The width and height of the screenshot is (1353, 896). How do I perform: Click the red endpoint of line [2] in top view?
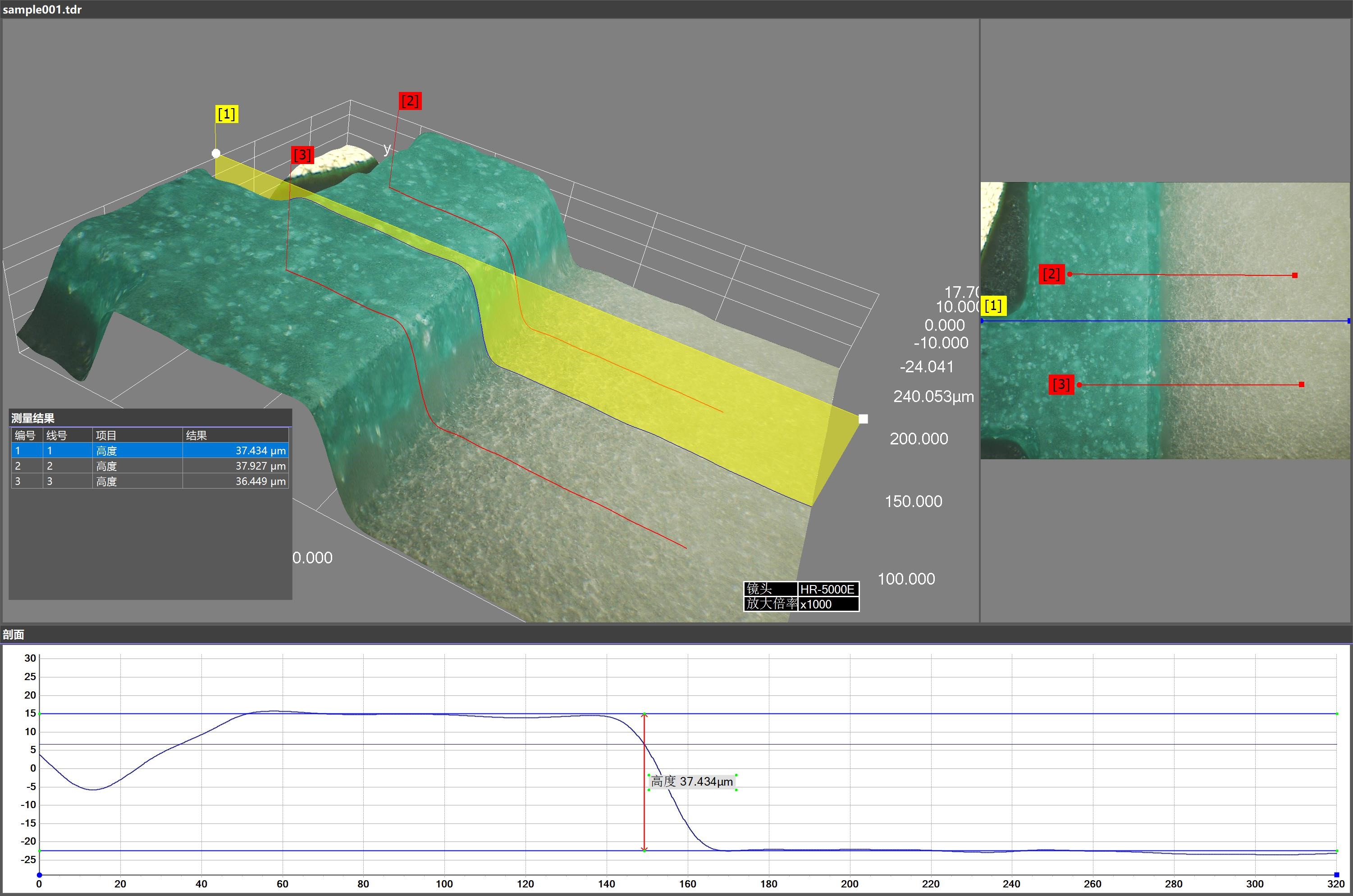pyautogui.click(x=1295, y=275)
